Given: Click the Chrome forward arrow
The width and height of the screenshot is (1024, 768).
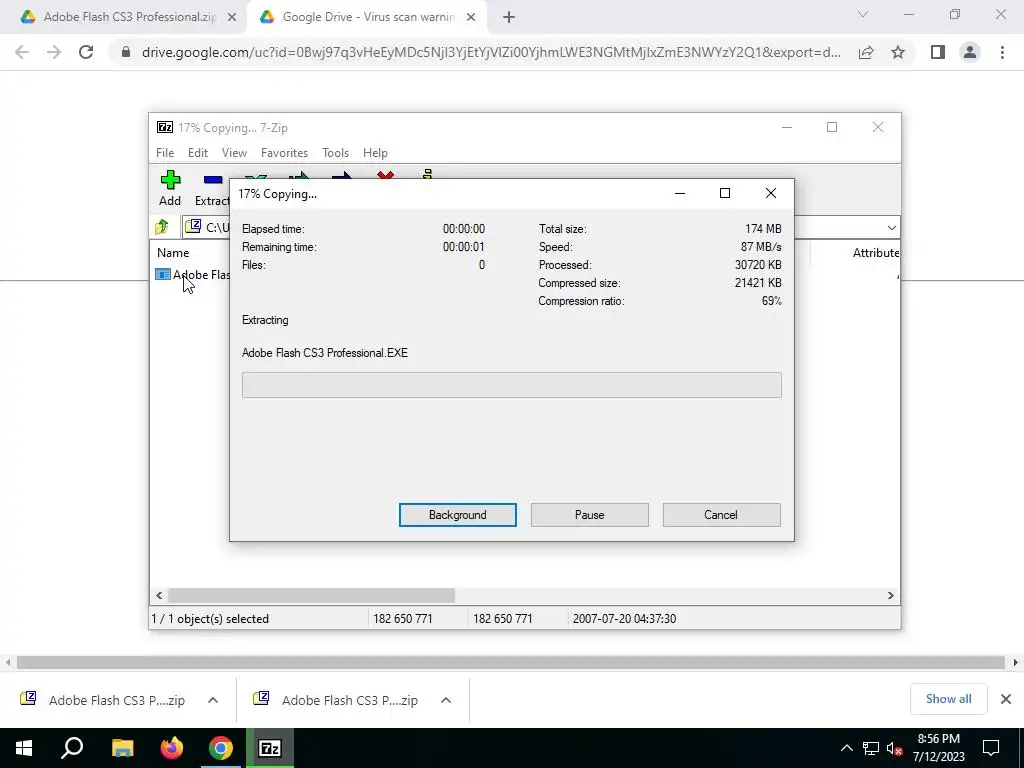Looking at the screenshot, I should click(54, 52).
